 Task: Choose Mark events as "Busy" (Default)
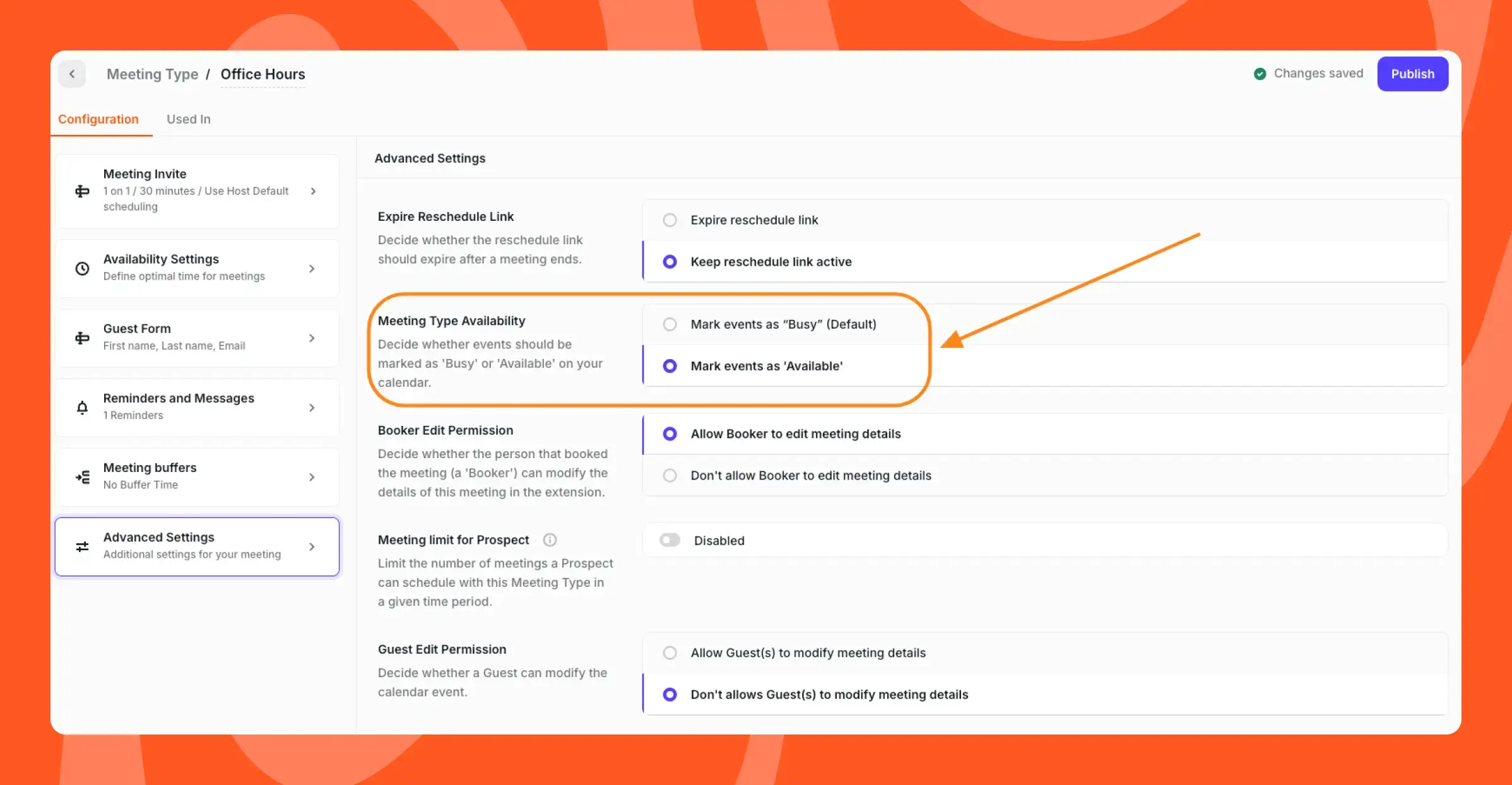[x=1045, y=324]
